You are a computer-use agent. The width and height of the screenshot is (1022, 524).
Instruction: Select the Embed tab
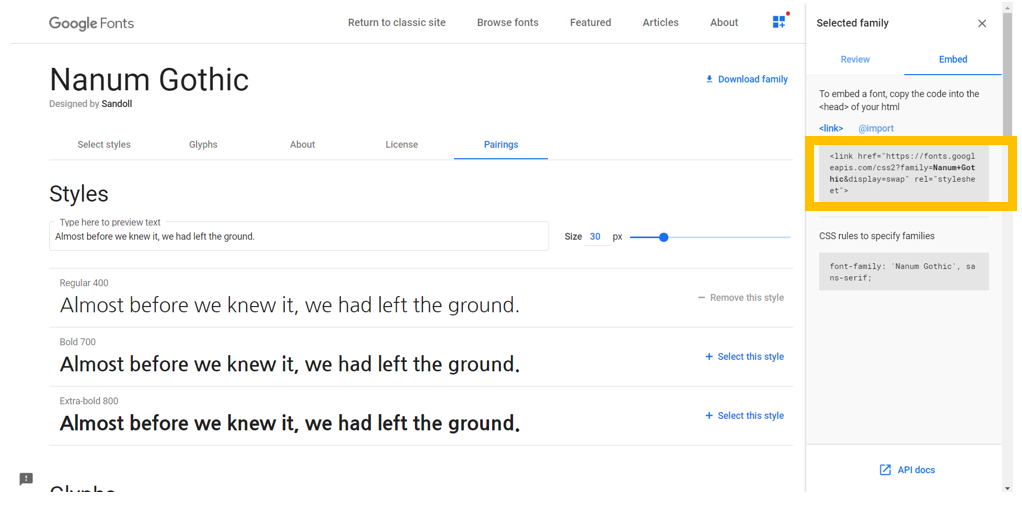click(953, 59)
